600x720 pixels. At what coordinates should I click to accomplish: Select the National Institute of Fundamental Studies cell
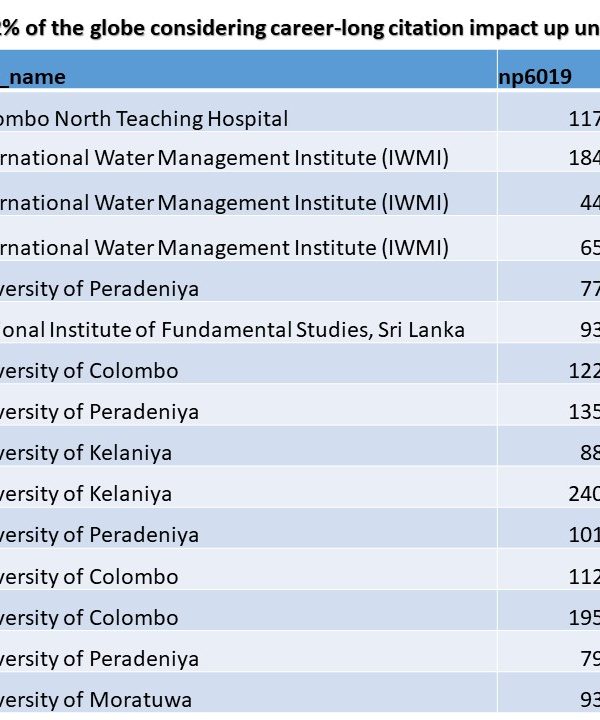tap(232, 330)
